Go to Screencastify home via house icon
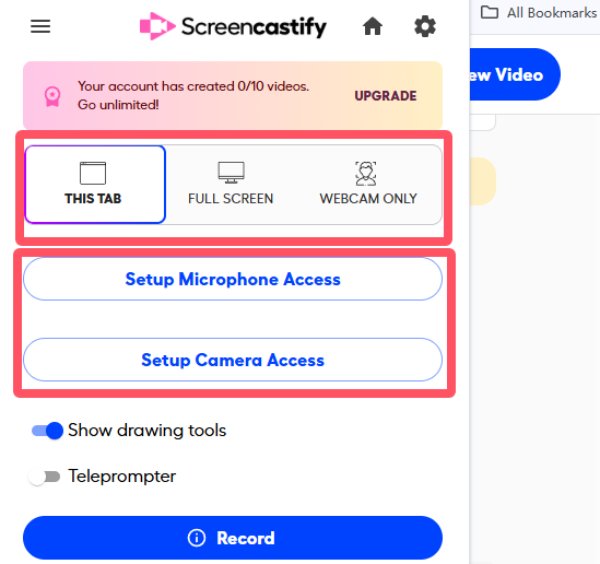This screenshot has height=564, width=600. tap(372, 27)
